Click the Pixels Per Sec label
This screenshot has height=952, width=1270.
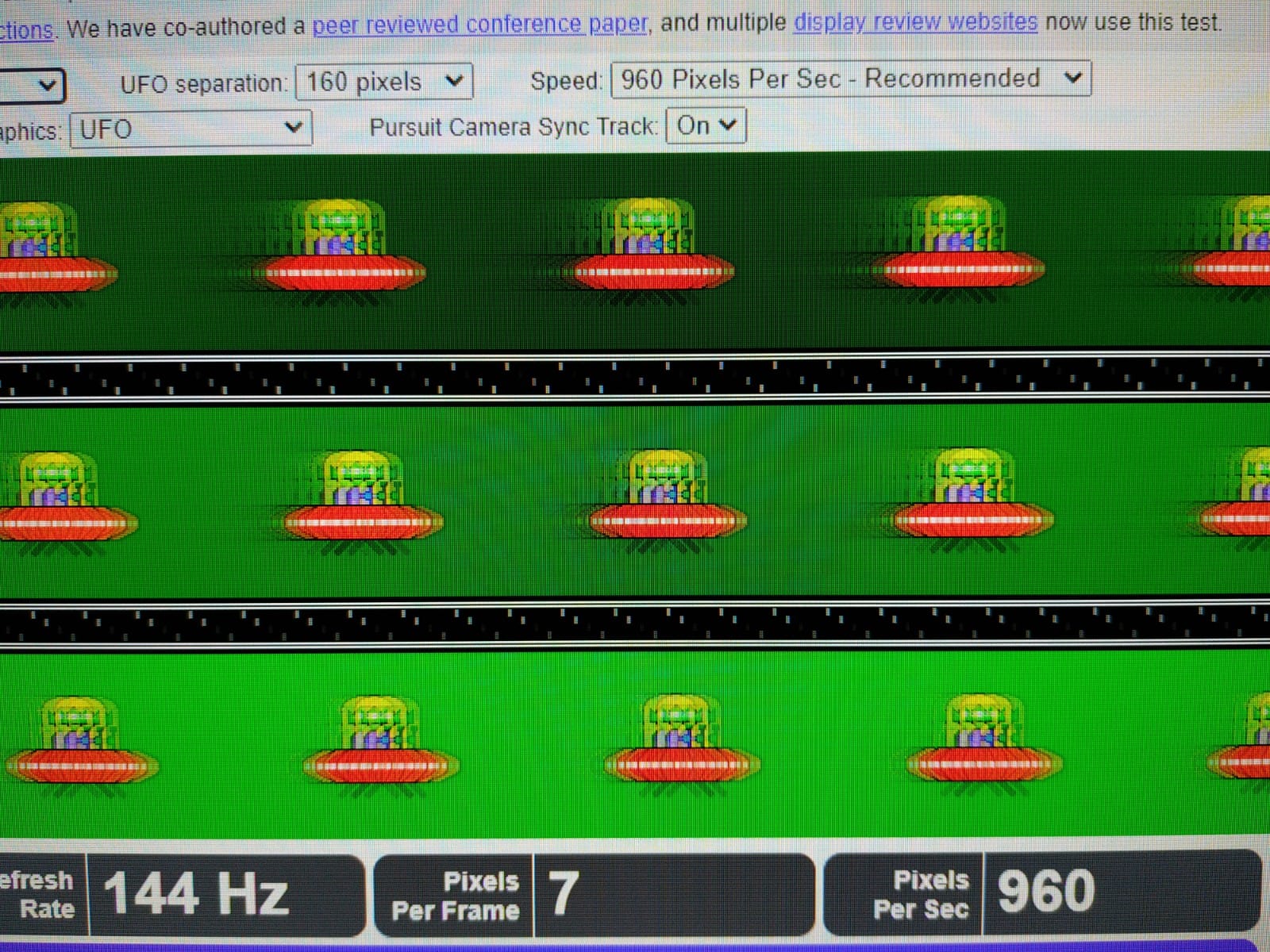922,894
